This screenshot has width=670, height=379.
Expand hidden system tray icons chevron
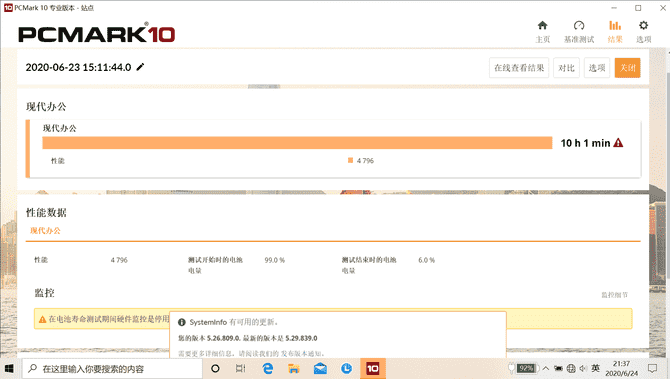tap(546, 368)
